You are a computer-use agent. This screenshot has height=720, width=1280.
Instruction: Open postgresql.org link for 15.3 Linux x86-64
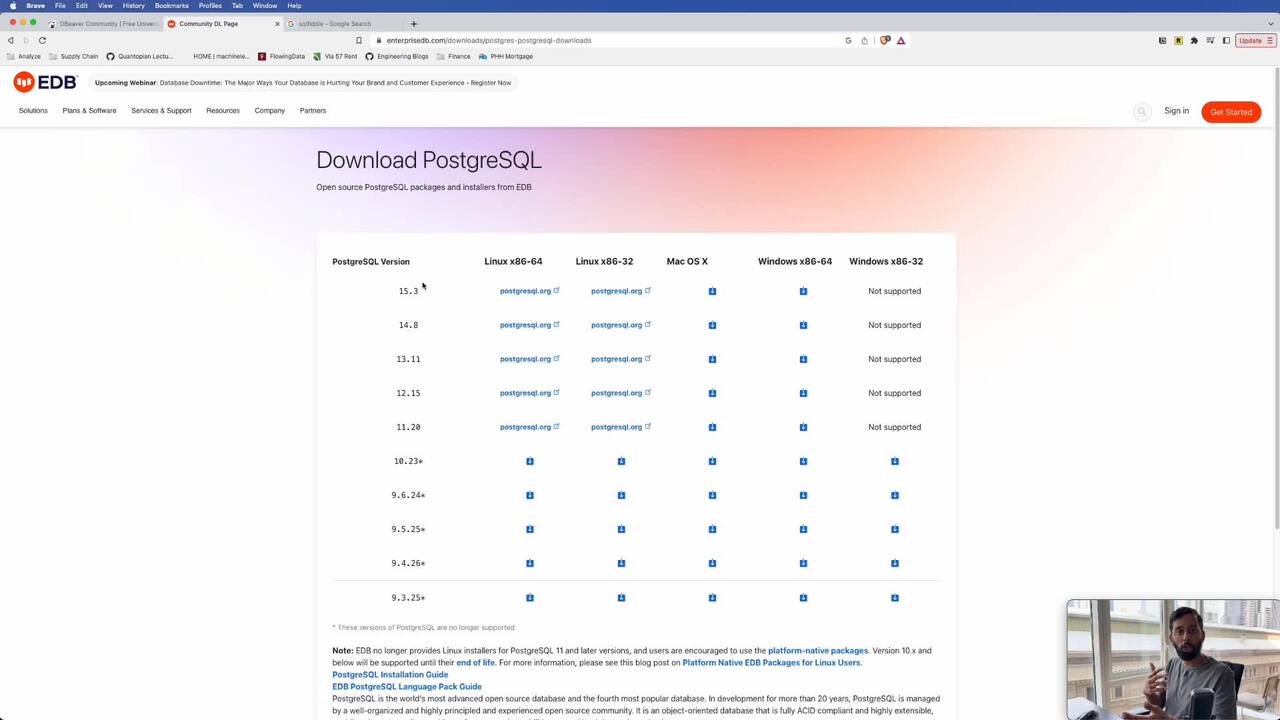pos(529,291)
